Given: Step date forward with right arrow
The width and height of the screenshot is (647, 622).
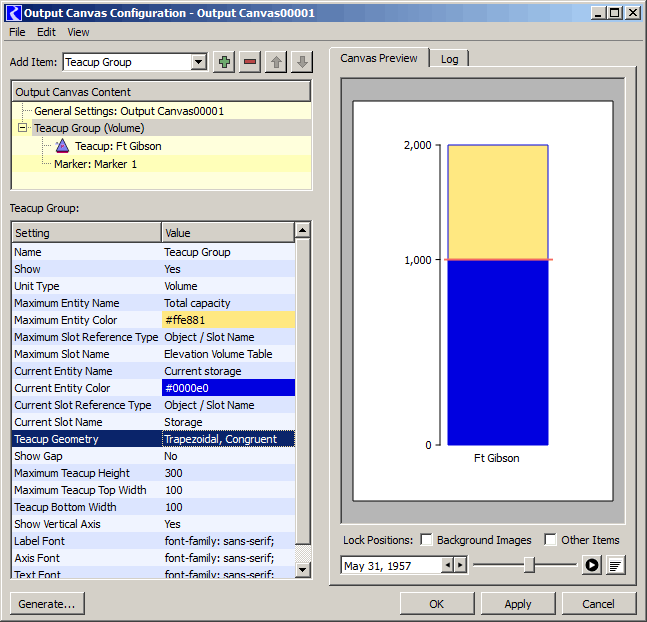Looking at the screenshot, I should (460, 565).
